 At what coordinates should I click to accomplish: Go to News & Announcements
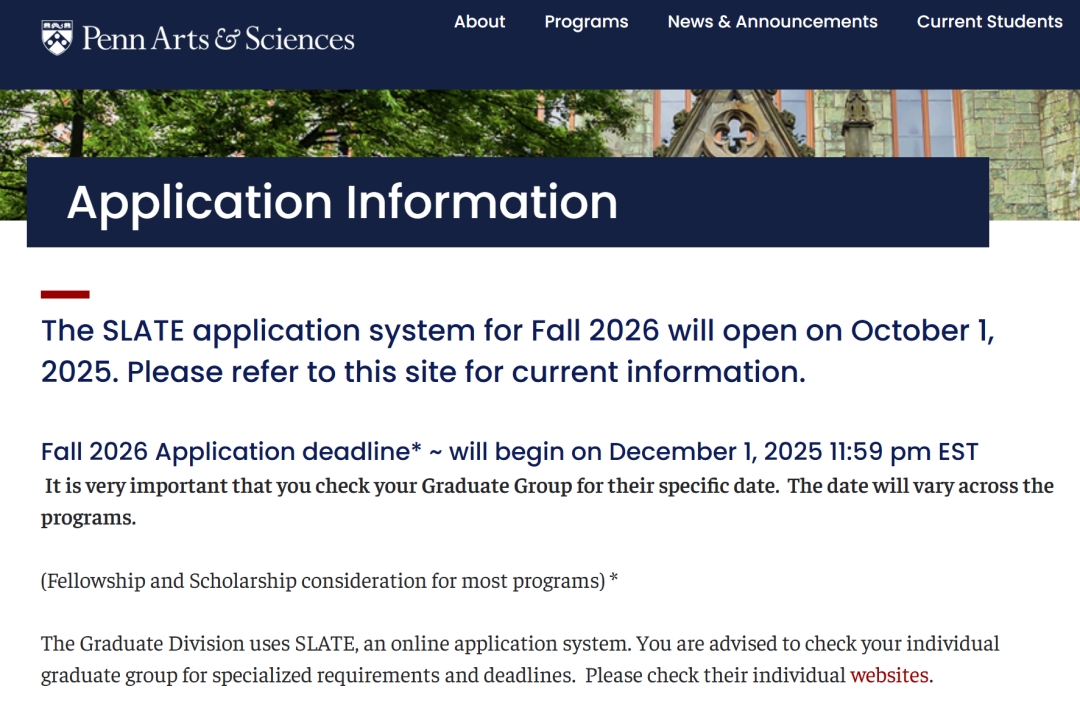[x=772, y=22]
